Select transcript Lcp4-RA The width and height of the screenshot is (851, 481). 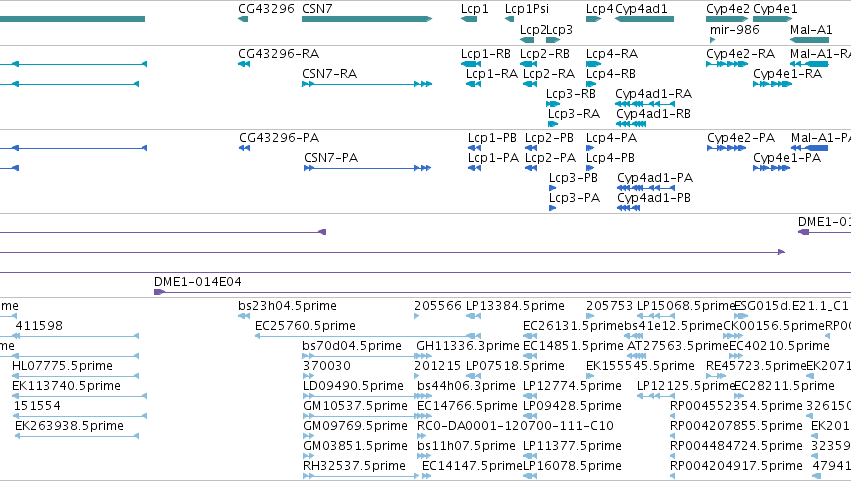[612, 54]
